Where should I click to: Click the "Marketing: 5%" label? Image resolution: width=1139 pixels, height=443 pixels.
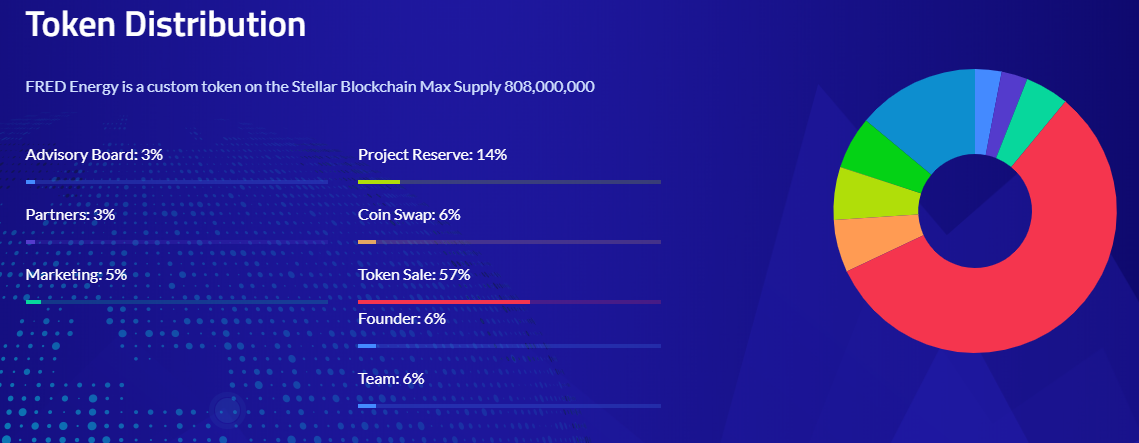pyautogui.click(x=76, y=274)
